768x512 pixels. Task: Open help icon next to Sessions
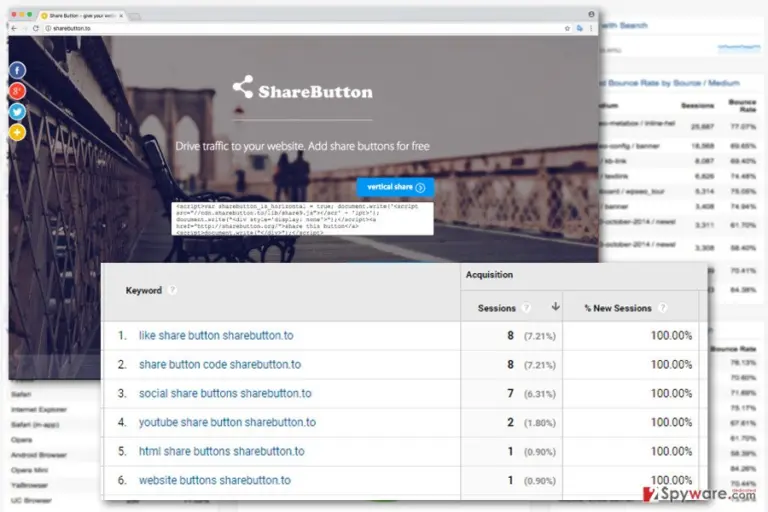point(526,308)
